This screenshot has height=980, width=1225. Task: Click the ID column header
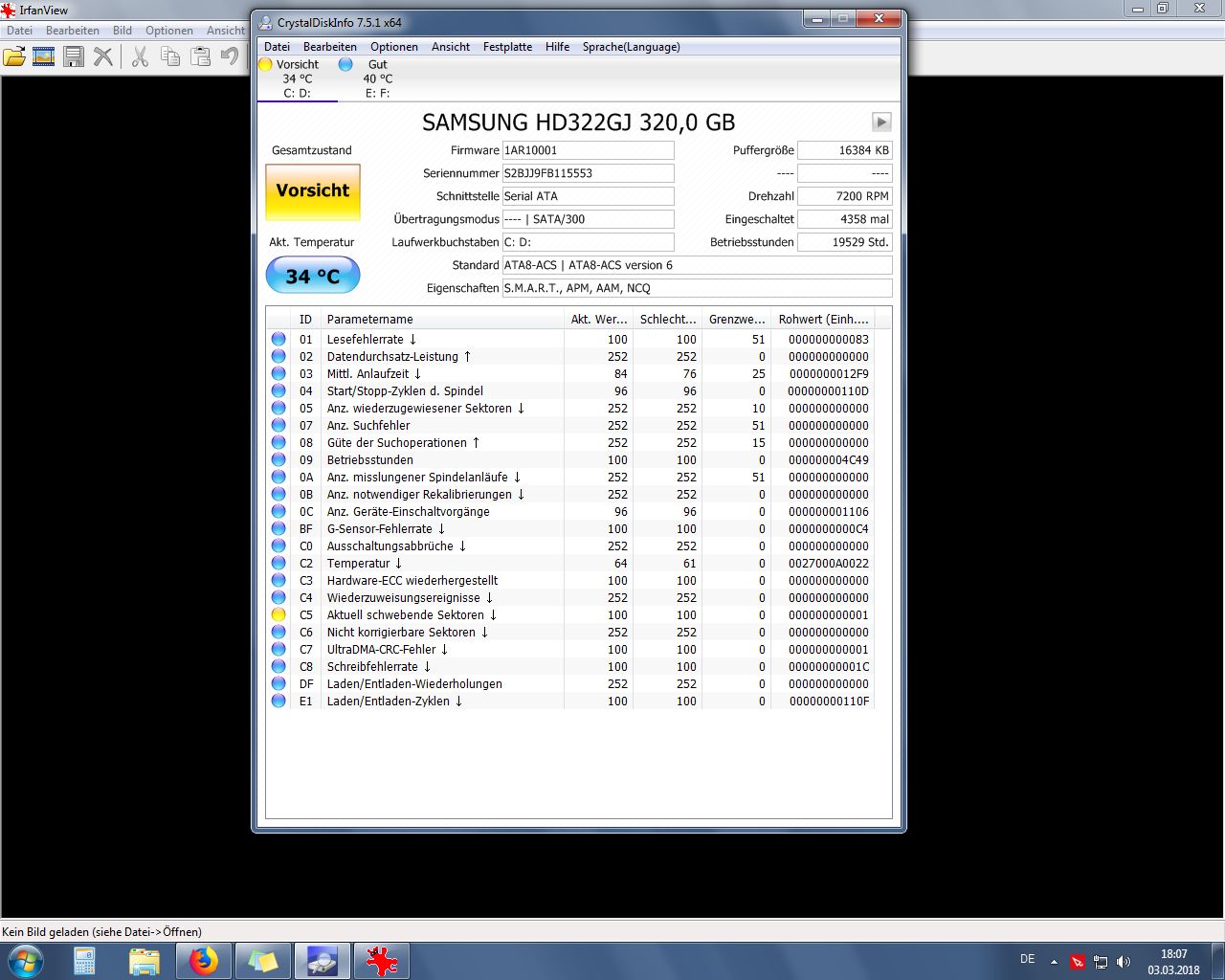pos(306,319)
